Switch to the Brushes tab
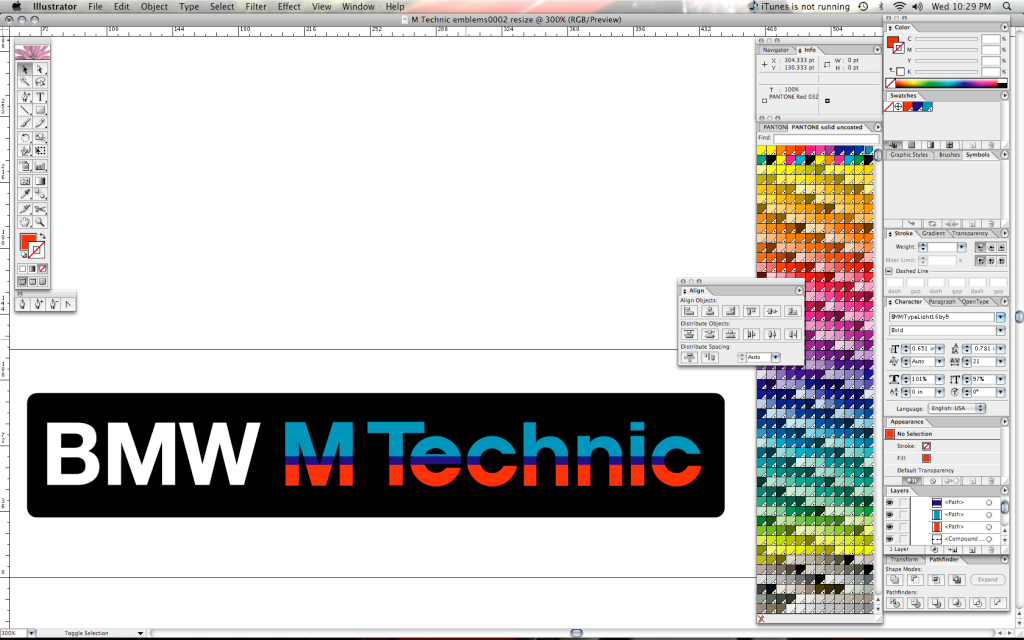1024x640 pixels. click(949, 155)
